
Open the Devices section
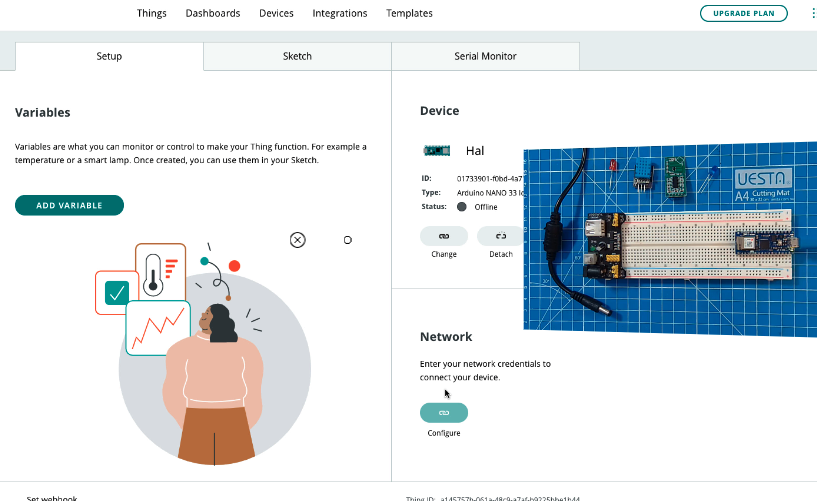276,13
